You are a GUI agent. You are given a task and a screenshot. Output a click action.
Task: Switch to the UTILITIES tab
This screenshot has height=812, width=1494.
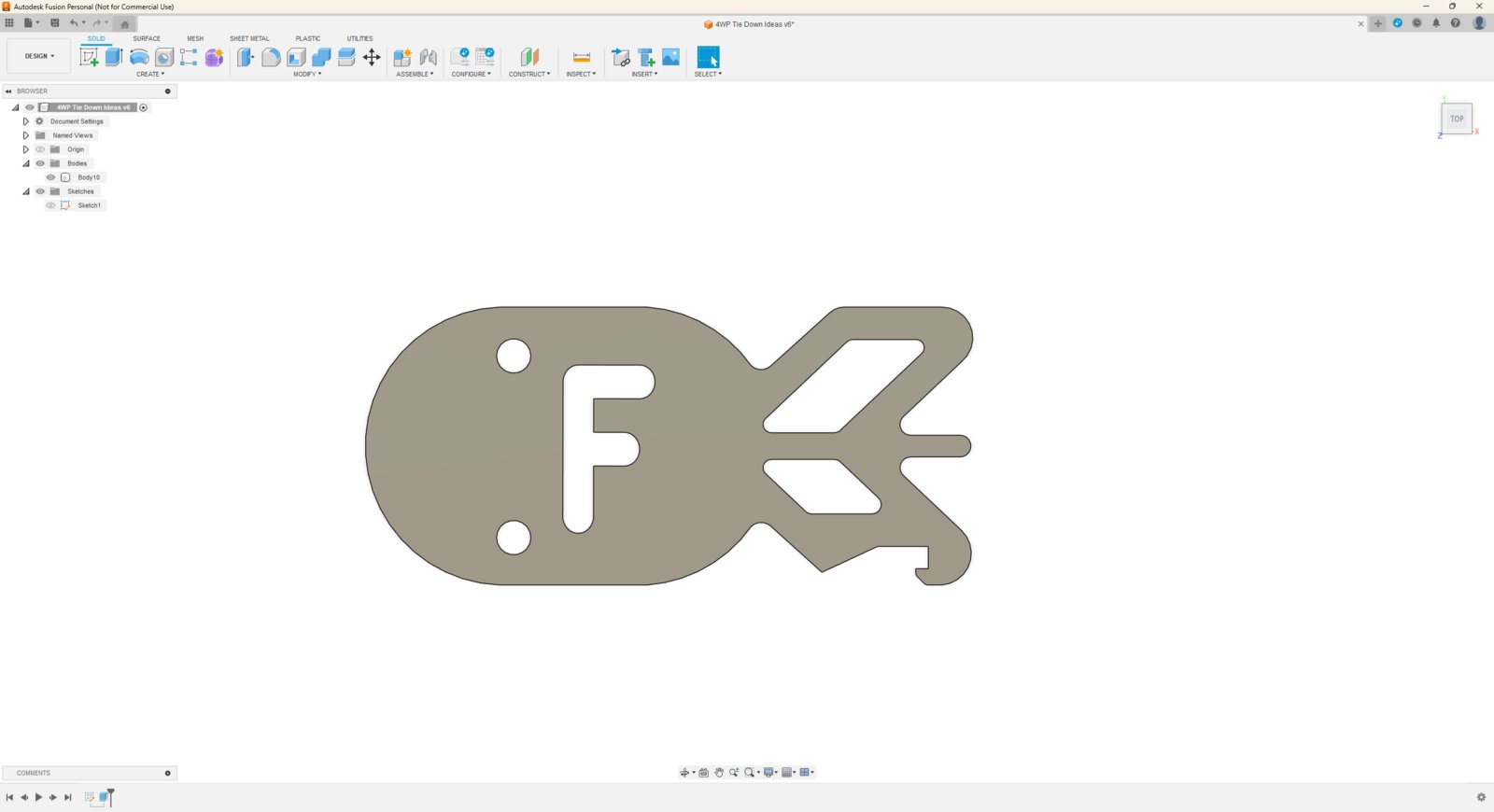359,38
